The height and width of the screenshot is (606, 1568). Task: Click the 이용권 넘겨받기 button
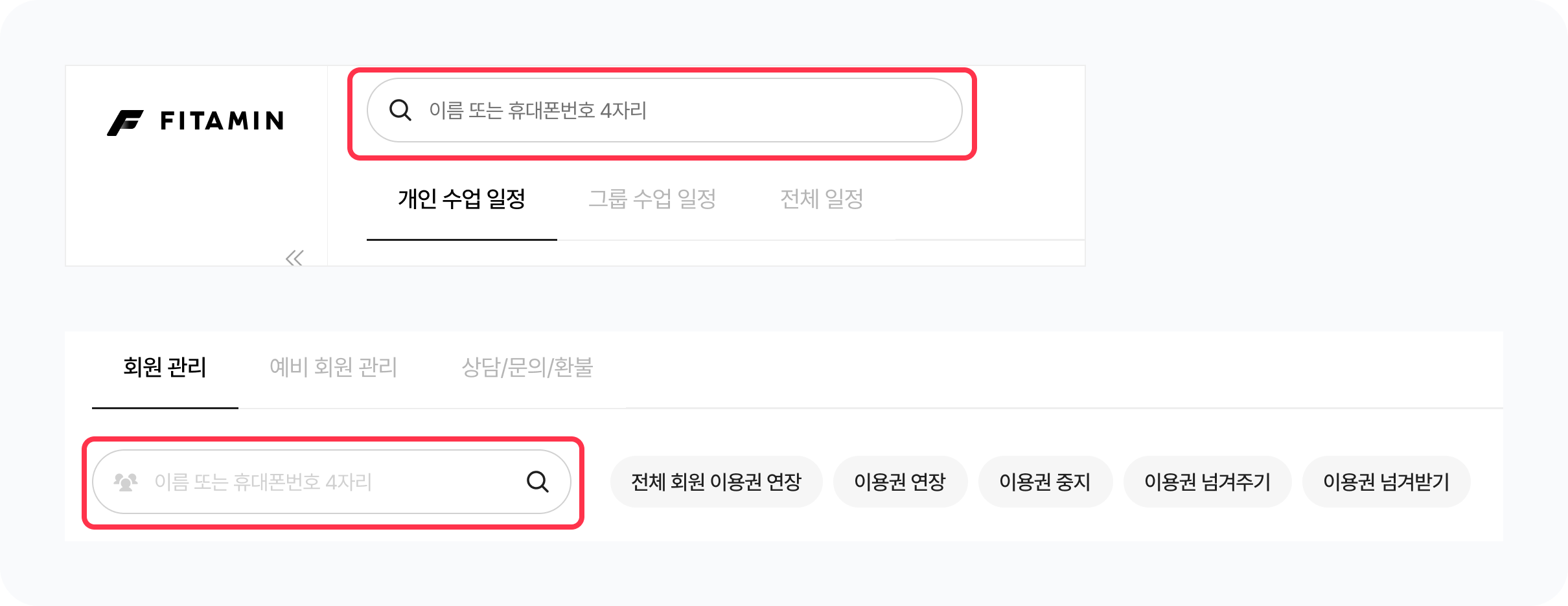1385,482
